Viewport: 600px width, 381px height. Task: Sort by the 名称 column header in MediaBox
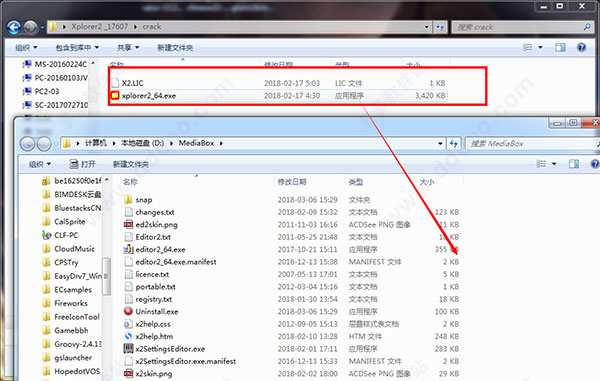pyautogui.click(x=130, y=182)
